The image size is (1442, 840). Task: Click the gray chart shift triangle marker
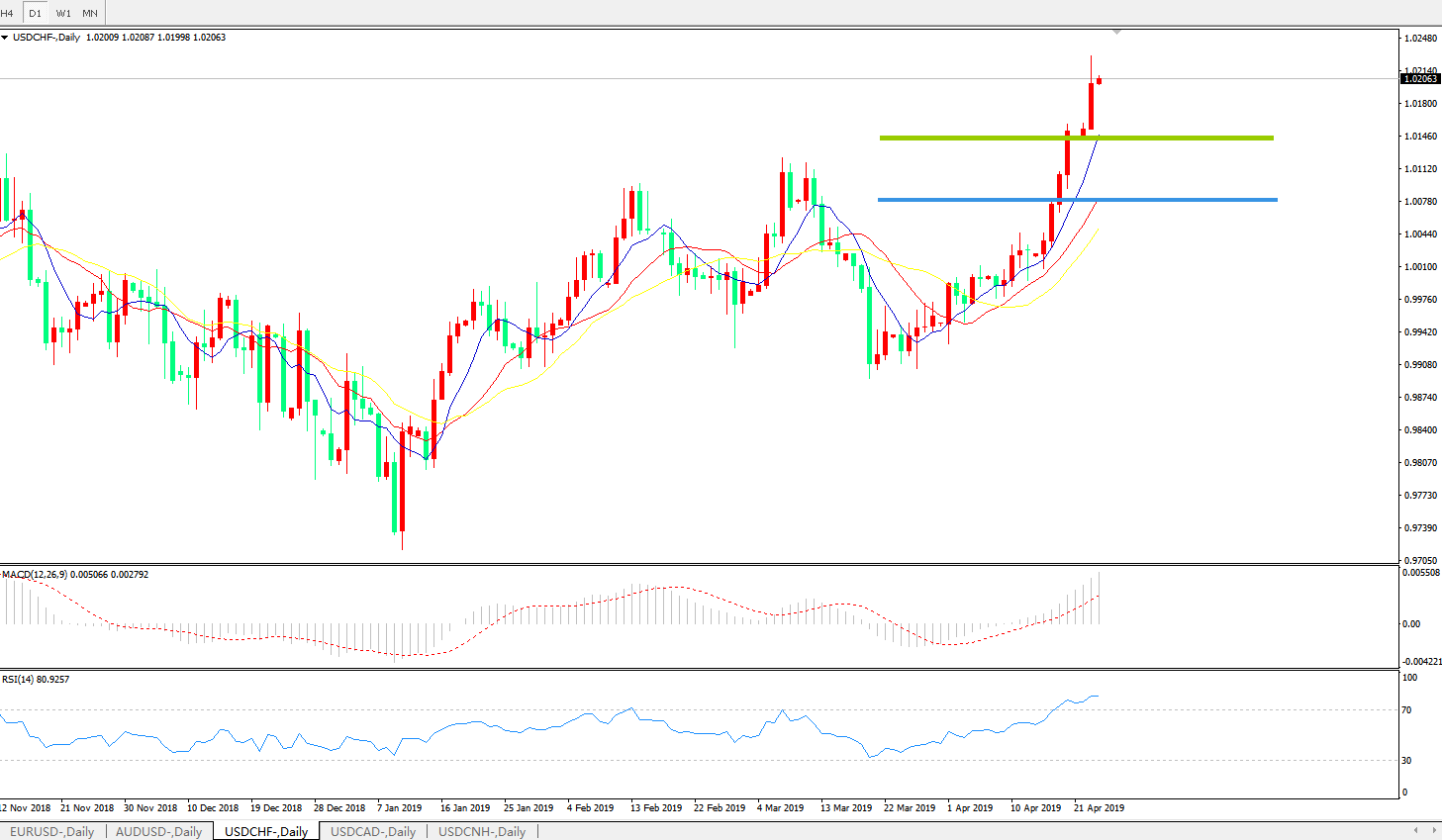(1116, 33)
